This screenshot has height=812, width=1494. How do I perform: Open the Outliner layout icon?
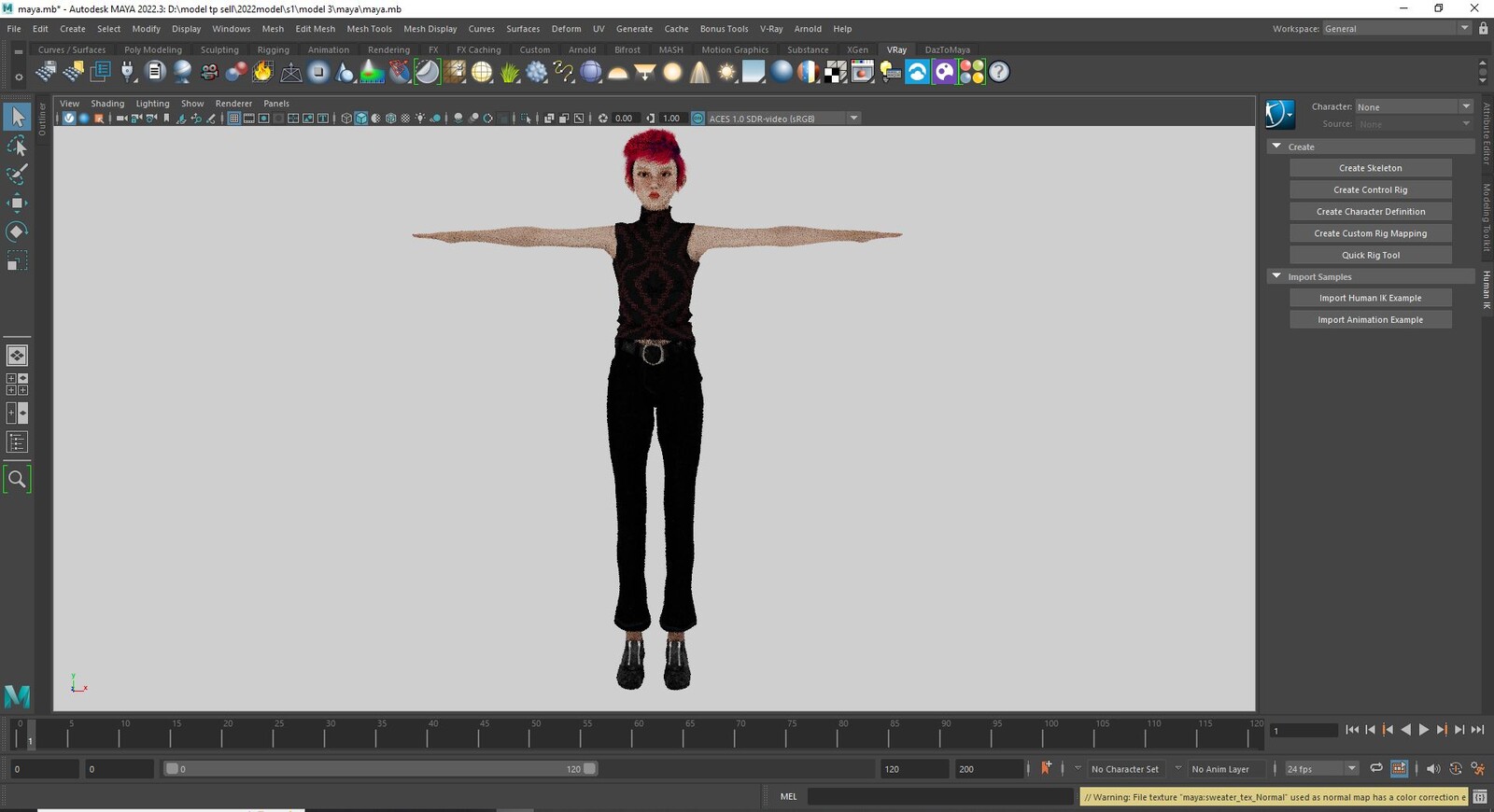click(x=17, y=441)
